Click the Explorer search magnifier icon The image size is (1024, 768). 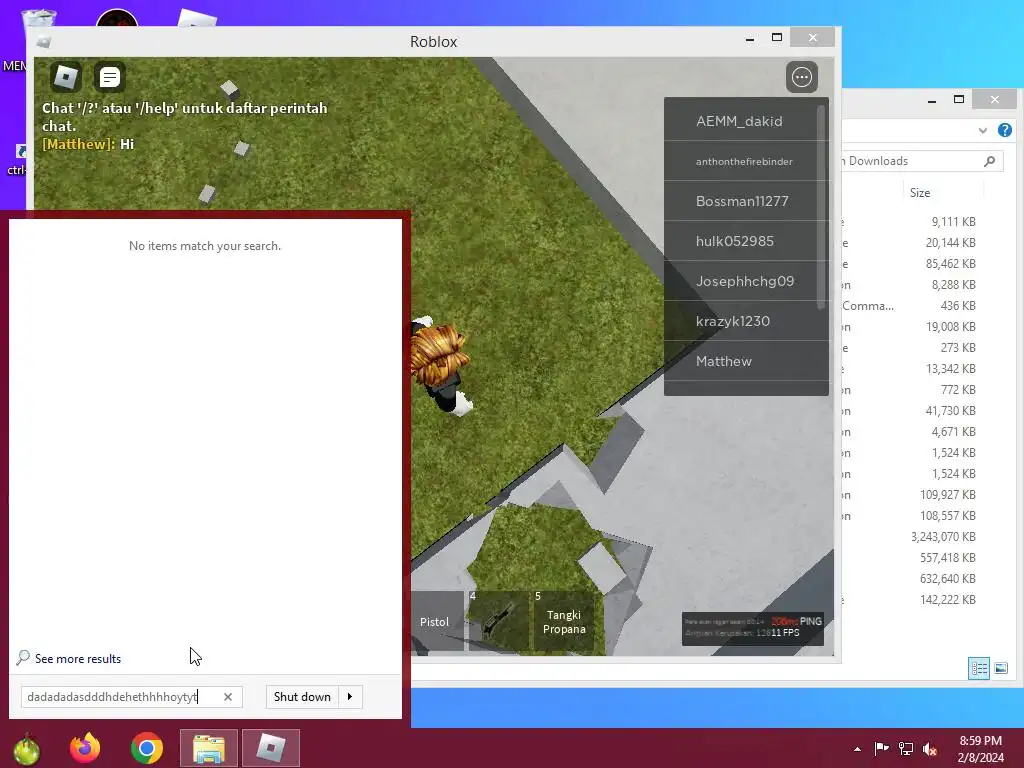990,161
